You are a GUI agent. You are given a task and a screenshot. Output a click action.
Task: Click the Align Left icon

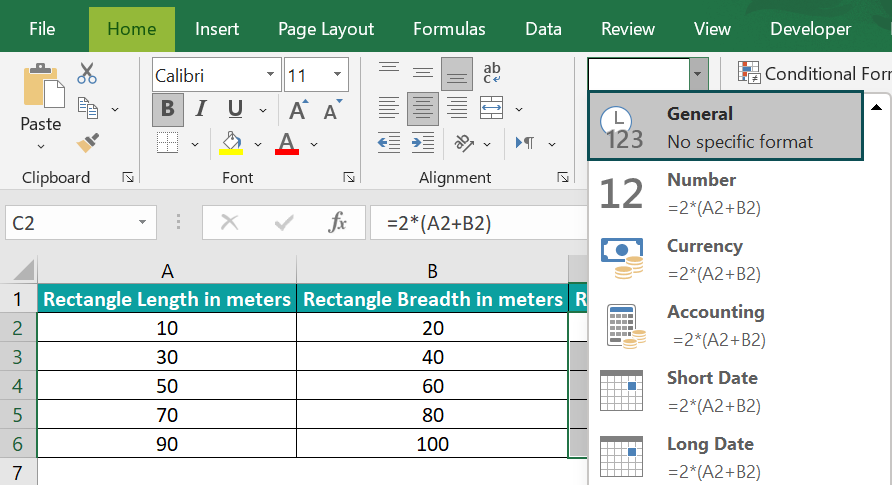click(389, 108)
